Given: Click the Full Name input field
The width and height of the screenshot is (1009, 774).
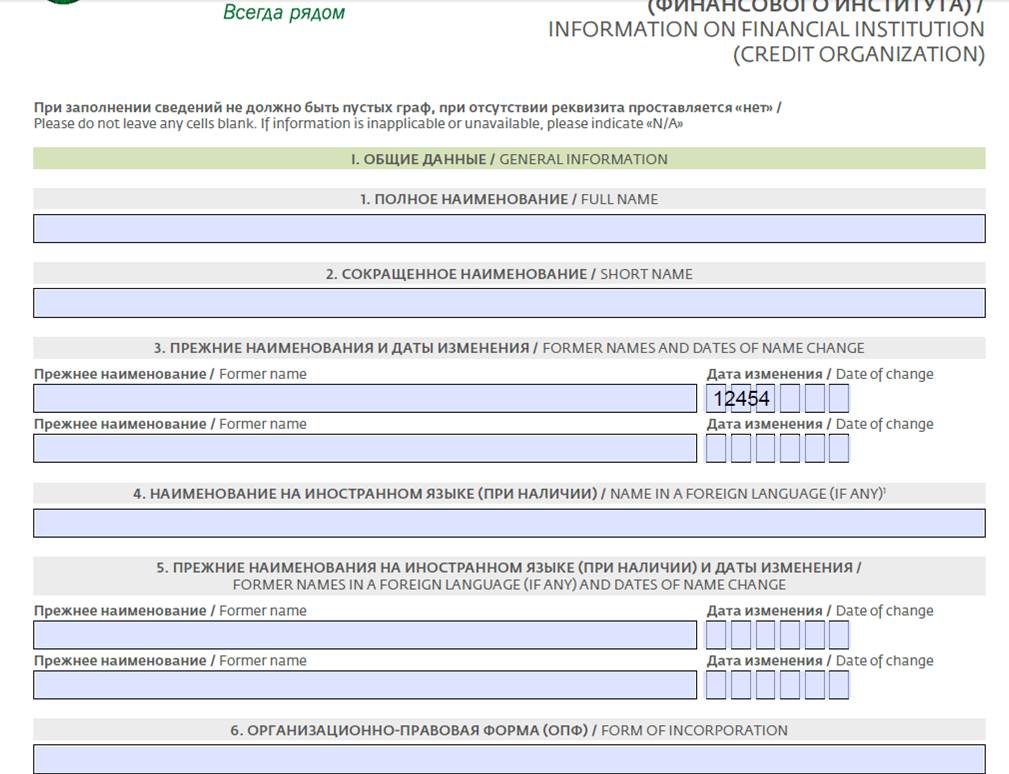Looking at the screenshot, I should pyautogui.click(x=509, y=228).
